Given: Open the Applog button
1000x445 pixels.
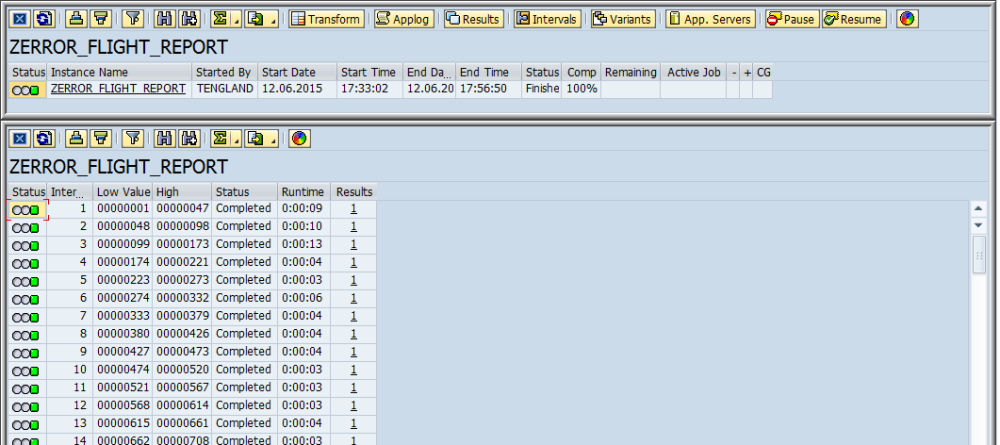Looking at the screenshot, I should (404, 19).
